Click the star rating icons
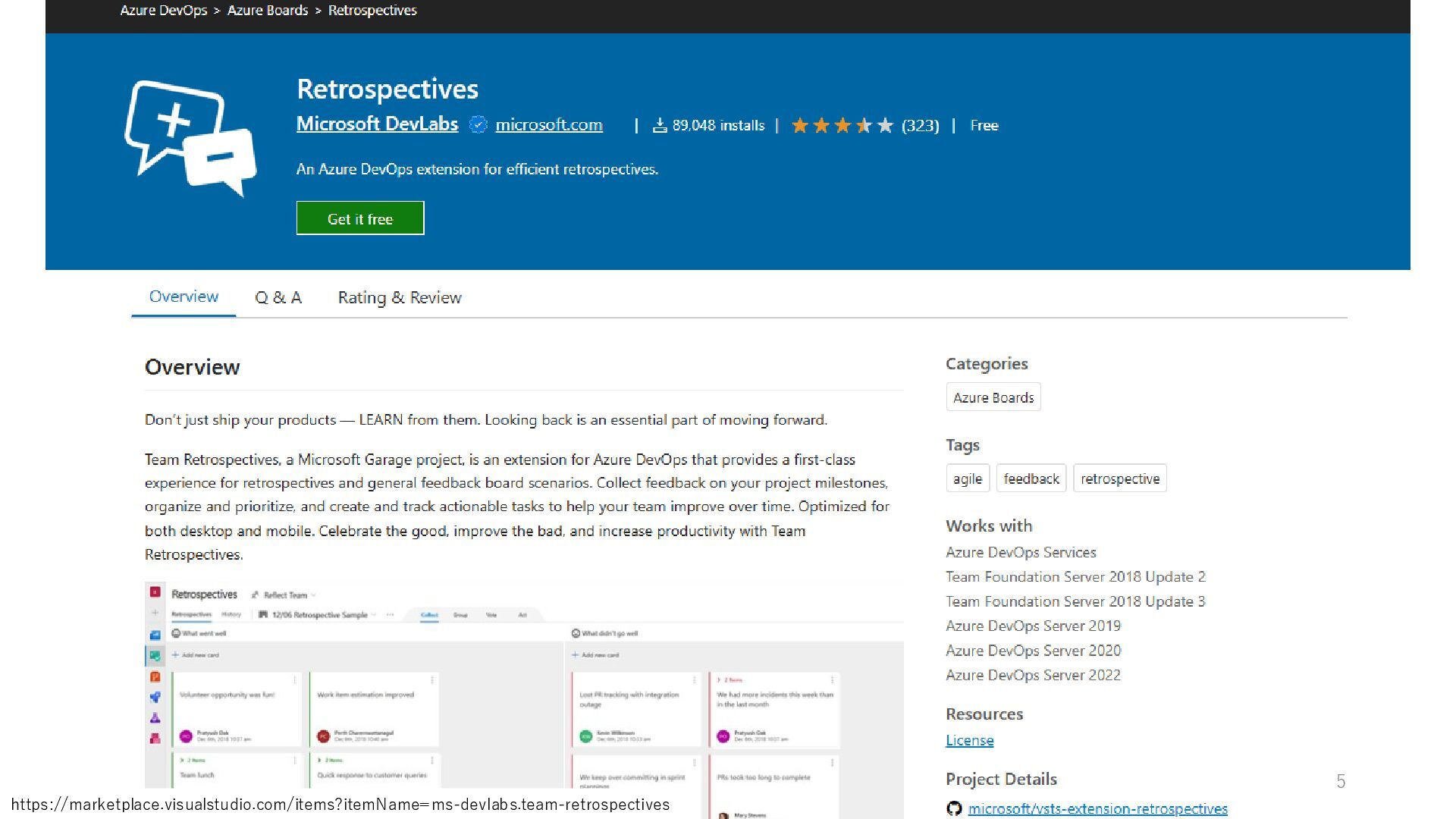Screen dimensions: 1456x819 (x=842, y=125)
